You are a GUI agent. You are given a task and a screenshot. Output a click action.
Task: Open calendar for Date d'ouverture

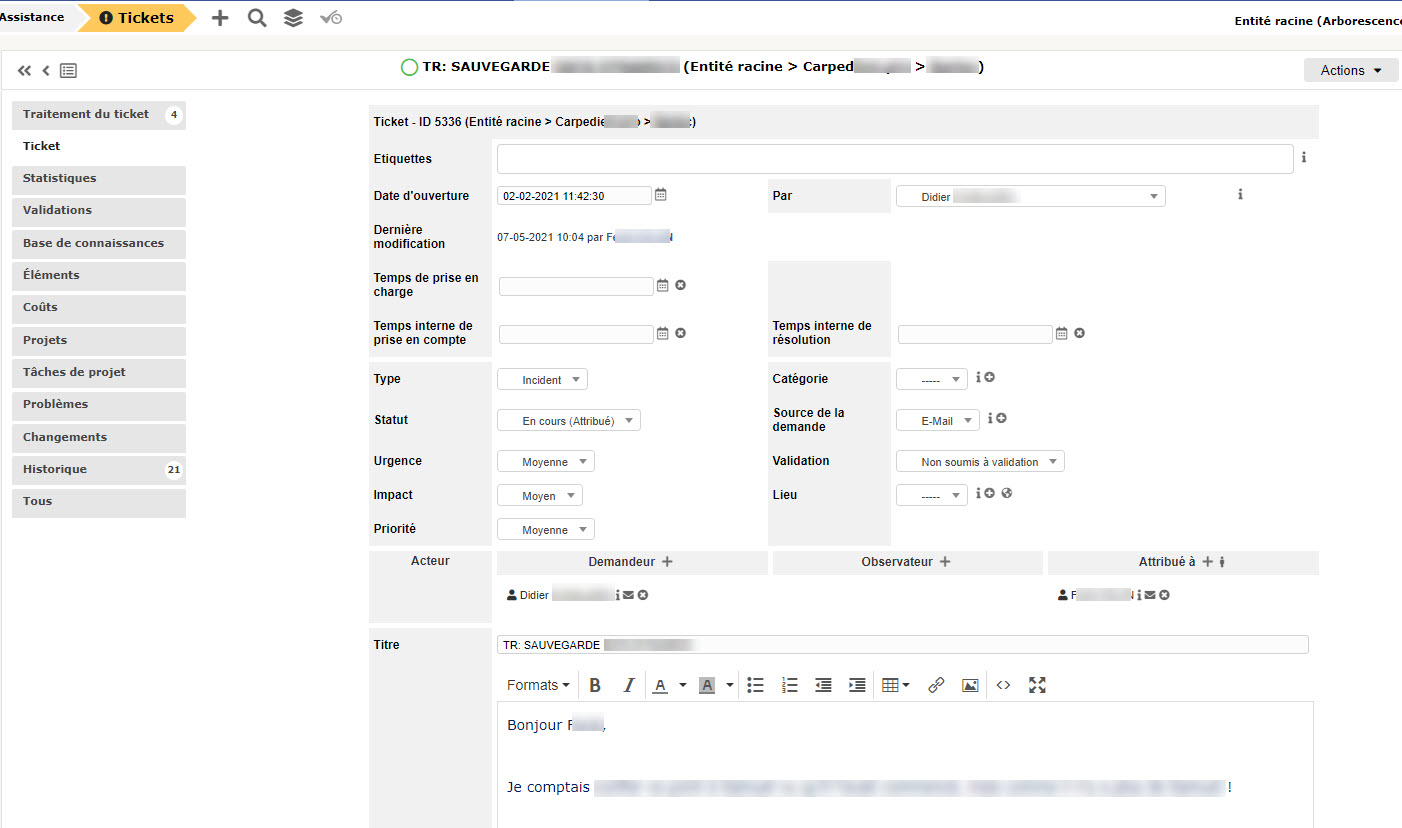coord(661,195)
